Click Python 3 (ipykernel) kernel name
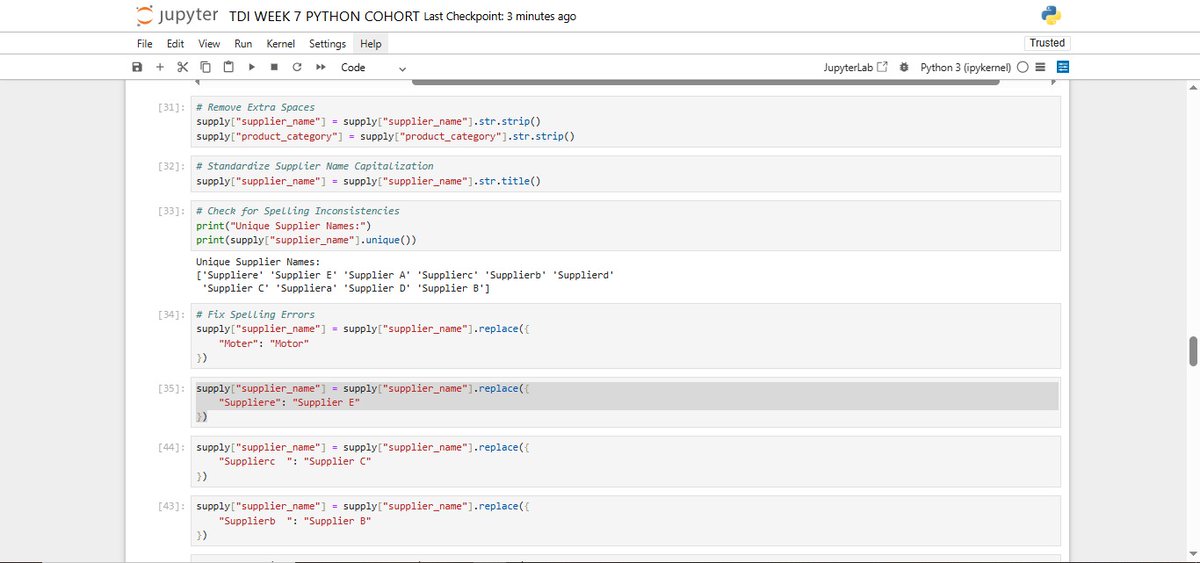The image size is (1200, 563). click(966, 67)
